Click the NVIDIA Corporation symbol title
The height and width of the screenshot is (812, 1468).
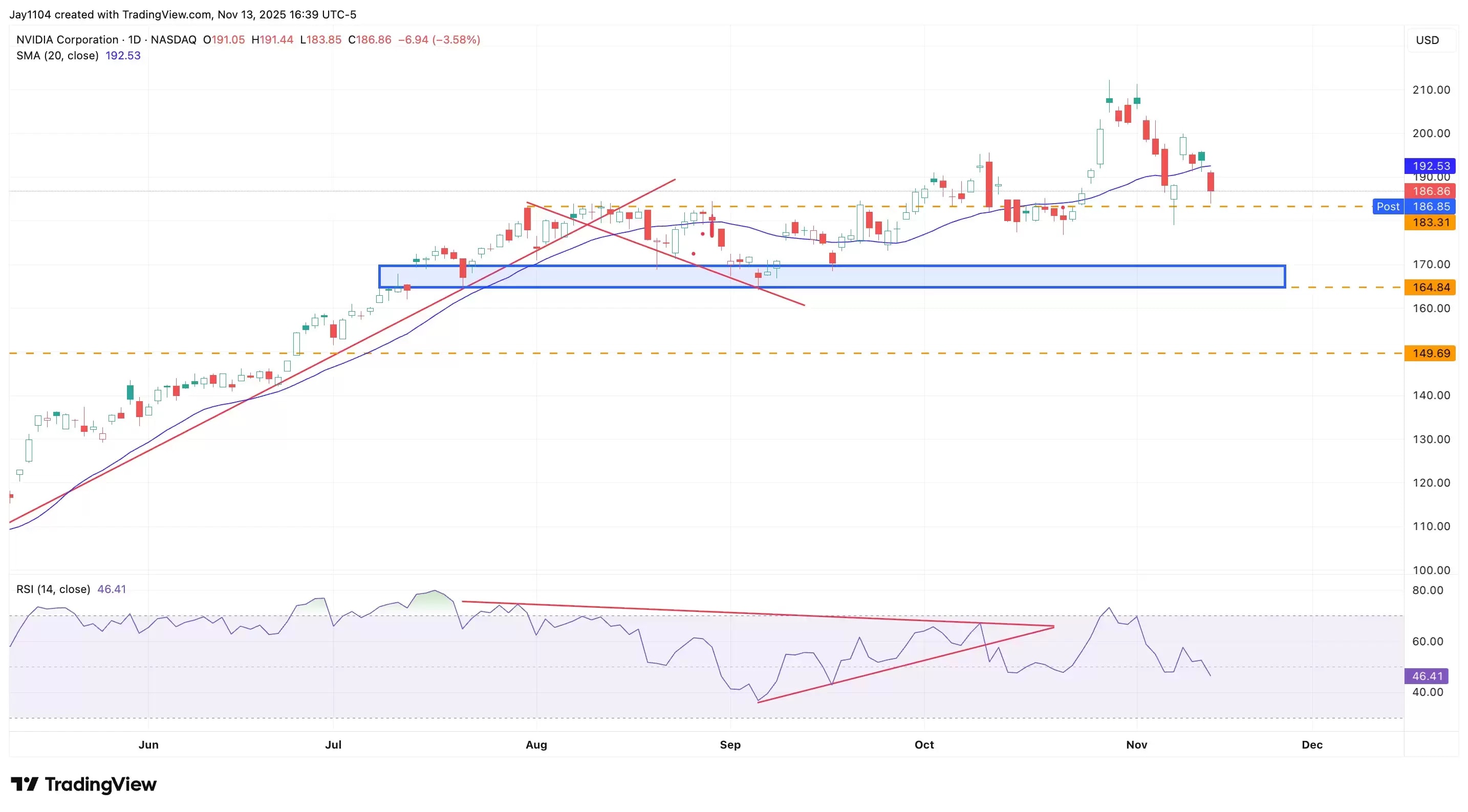(x=67, y=39)
